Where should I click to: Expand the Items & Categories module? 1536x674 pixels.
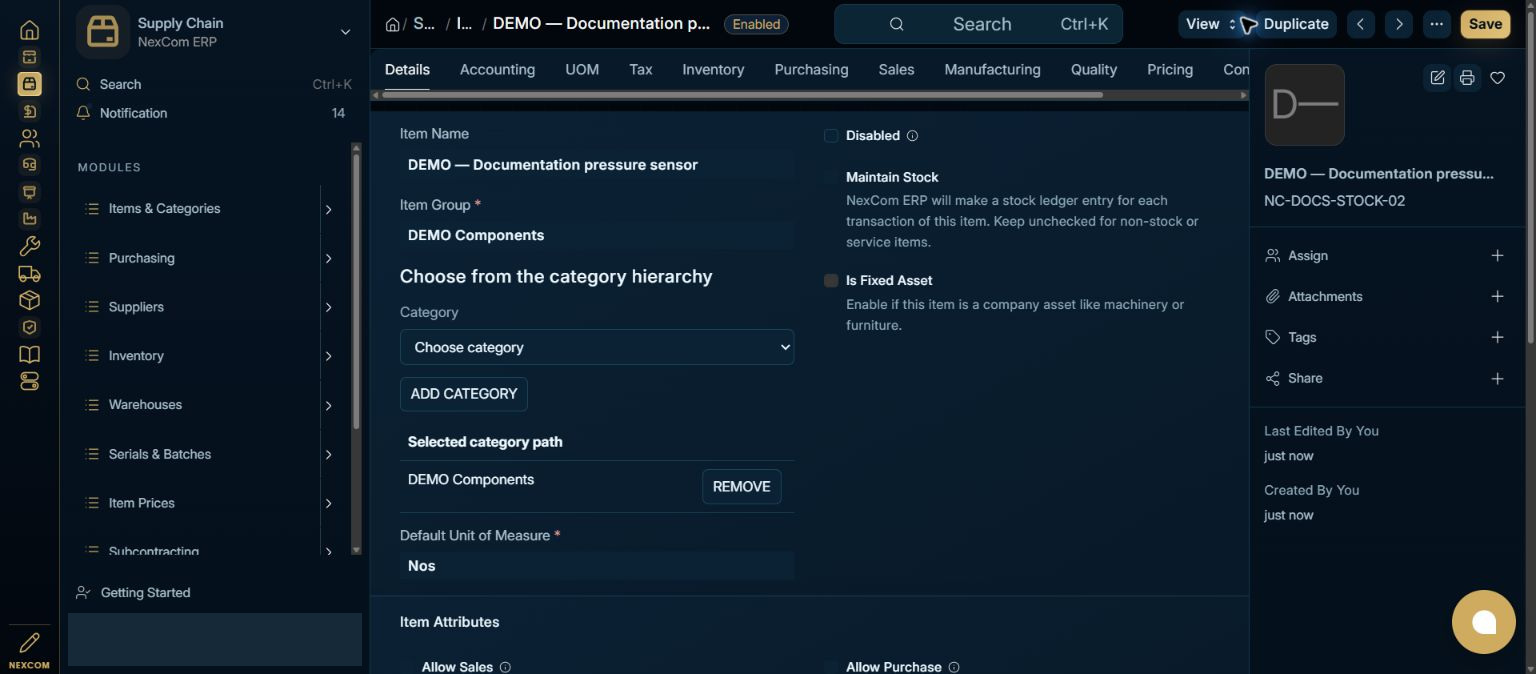(x=328, y=209)
